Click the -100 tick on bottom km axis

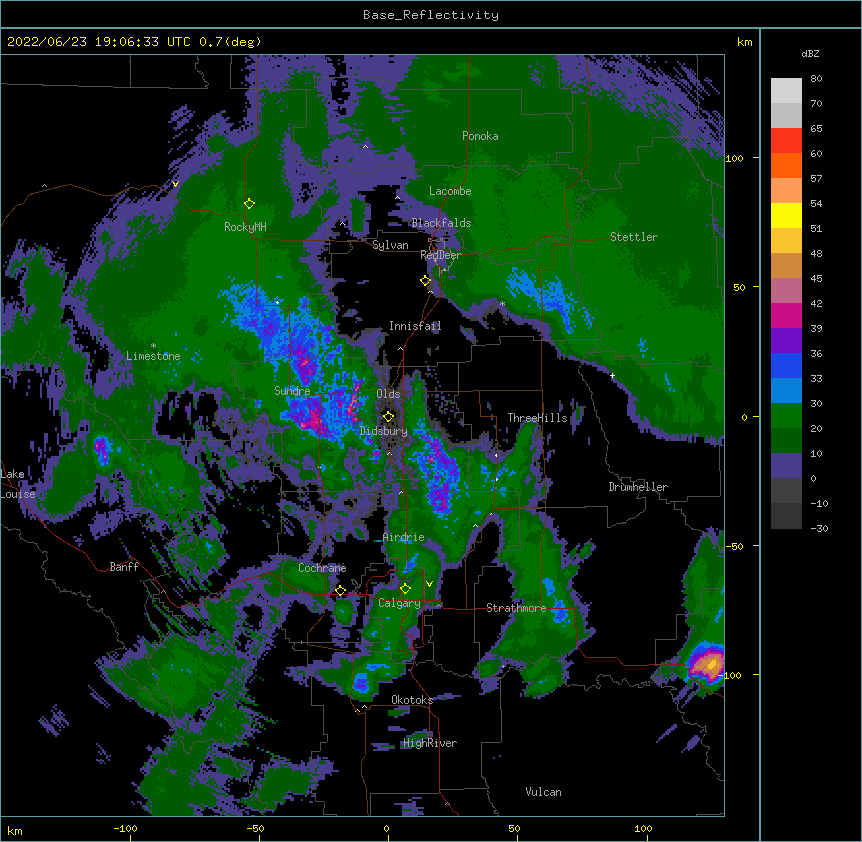[125, 829]
